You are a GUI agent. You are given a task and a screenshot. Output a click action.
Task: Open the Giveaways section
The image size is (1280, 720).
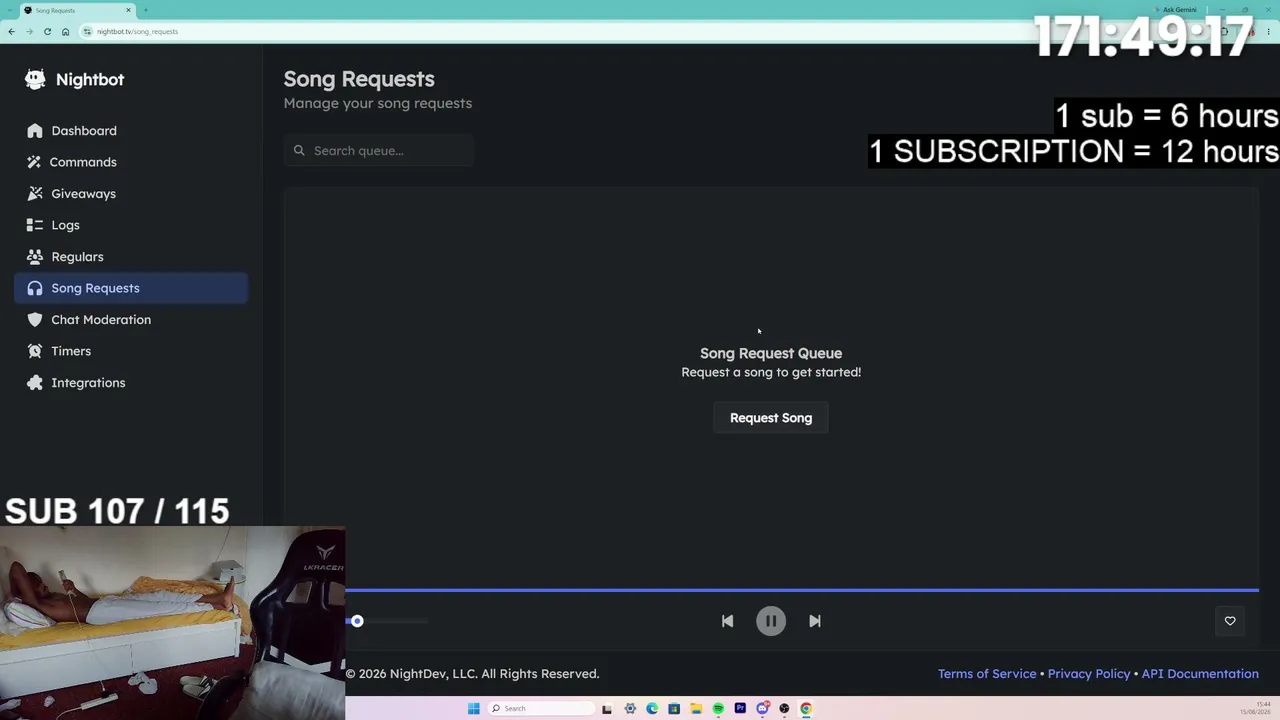click(x=130, y=194)
